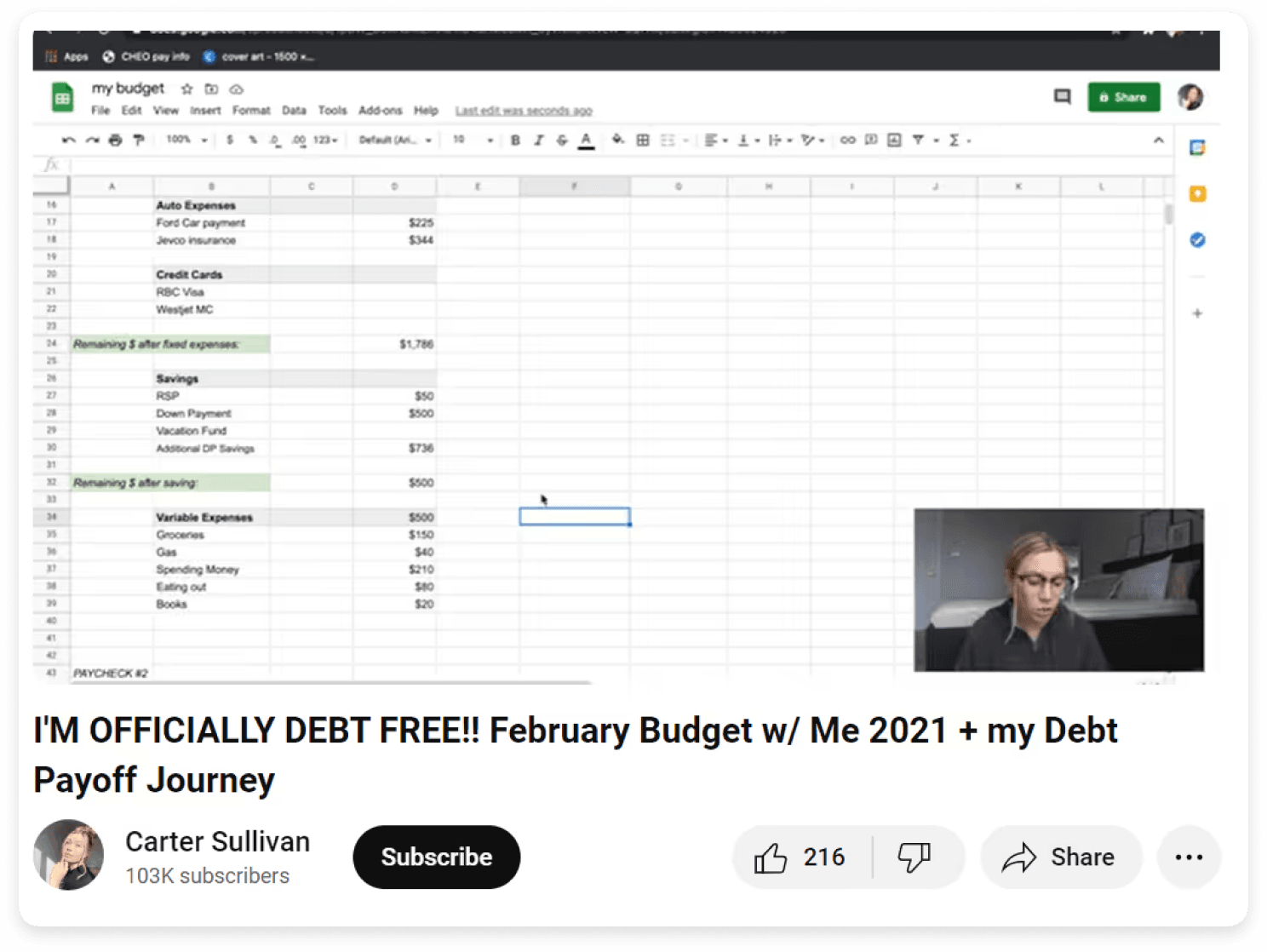Select the Variable Expenses cell
This screenshot has width=1267, height=952.
click(x=211, y=517)
